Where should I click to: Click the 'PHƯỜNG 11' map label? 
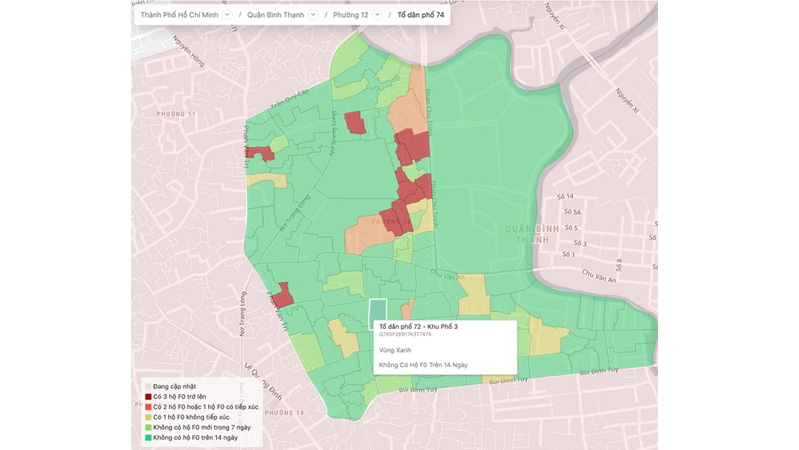pos(176,114)
